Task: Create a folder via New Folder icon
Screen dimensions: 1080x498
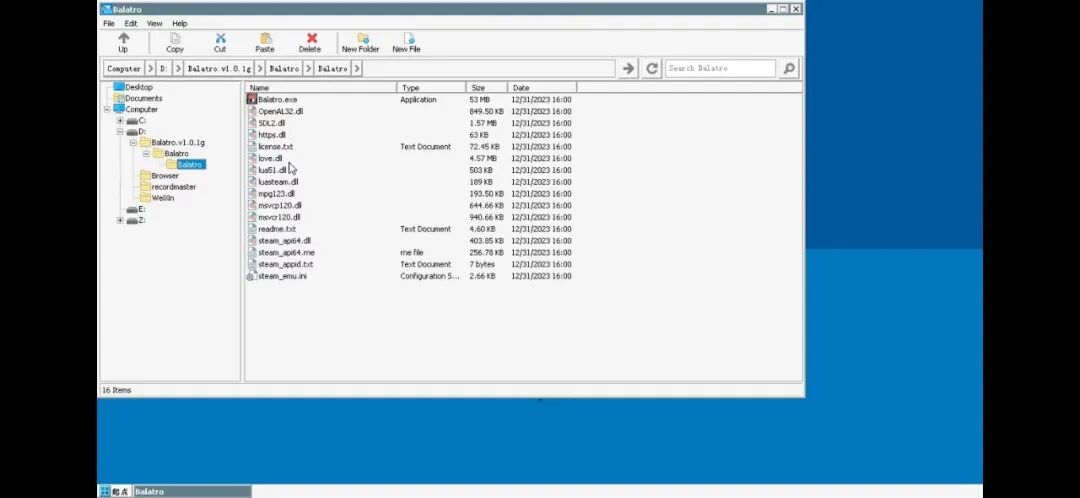Action: coord(361,43)
